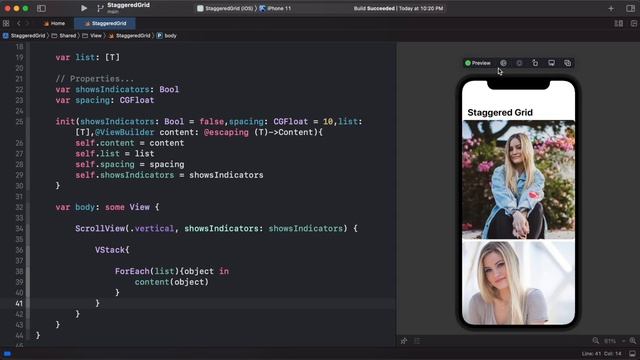This screenshot has height=360, width=640.
Task: Go forward in editor history
Action: (x=27, y=23)
